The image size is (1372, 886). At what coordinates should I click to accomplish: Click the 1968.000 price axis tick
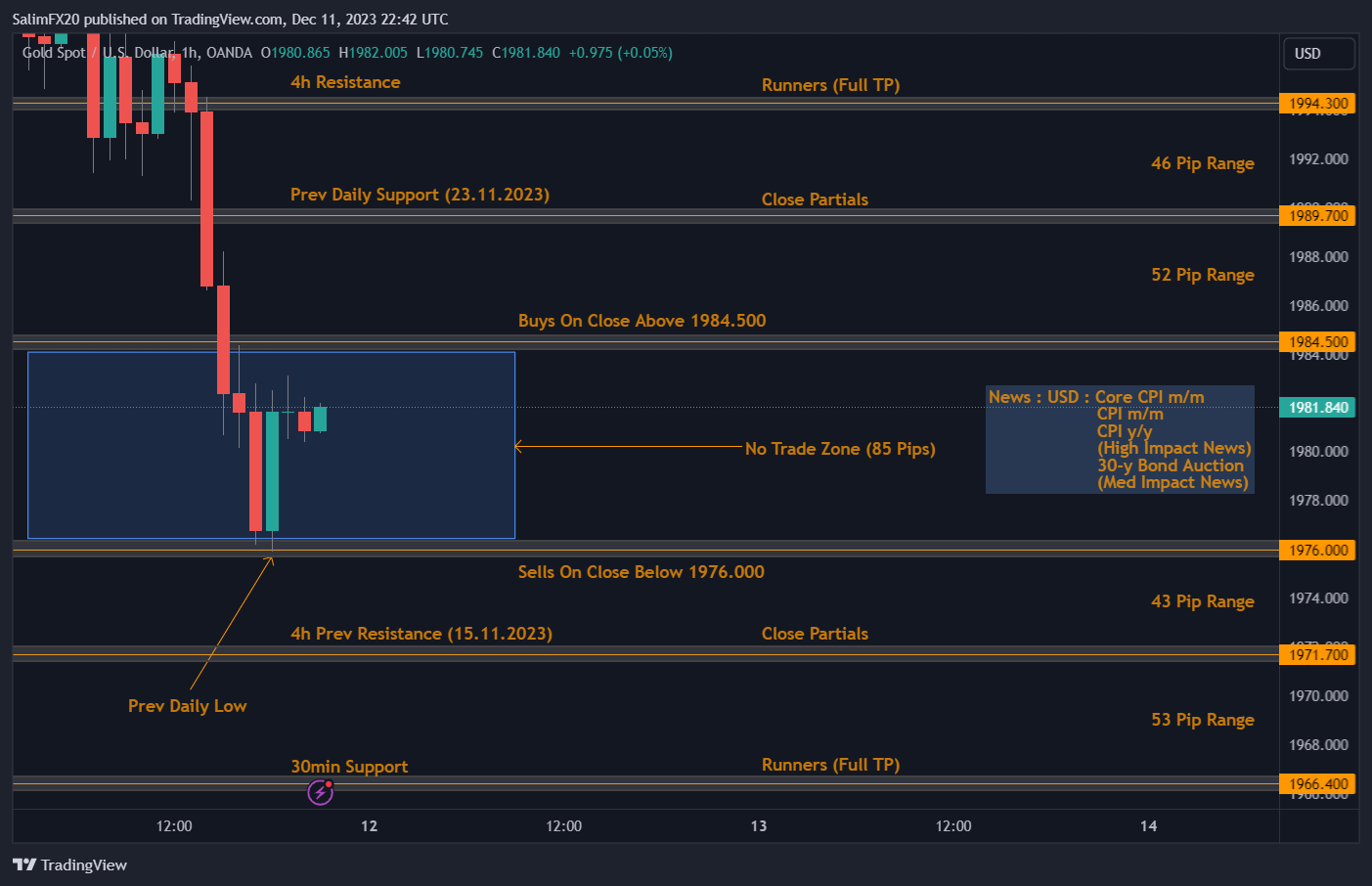[1318, 745]
